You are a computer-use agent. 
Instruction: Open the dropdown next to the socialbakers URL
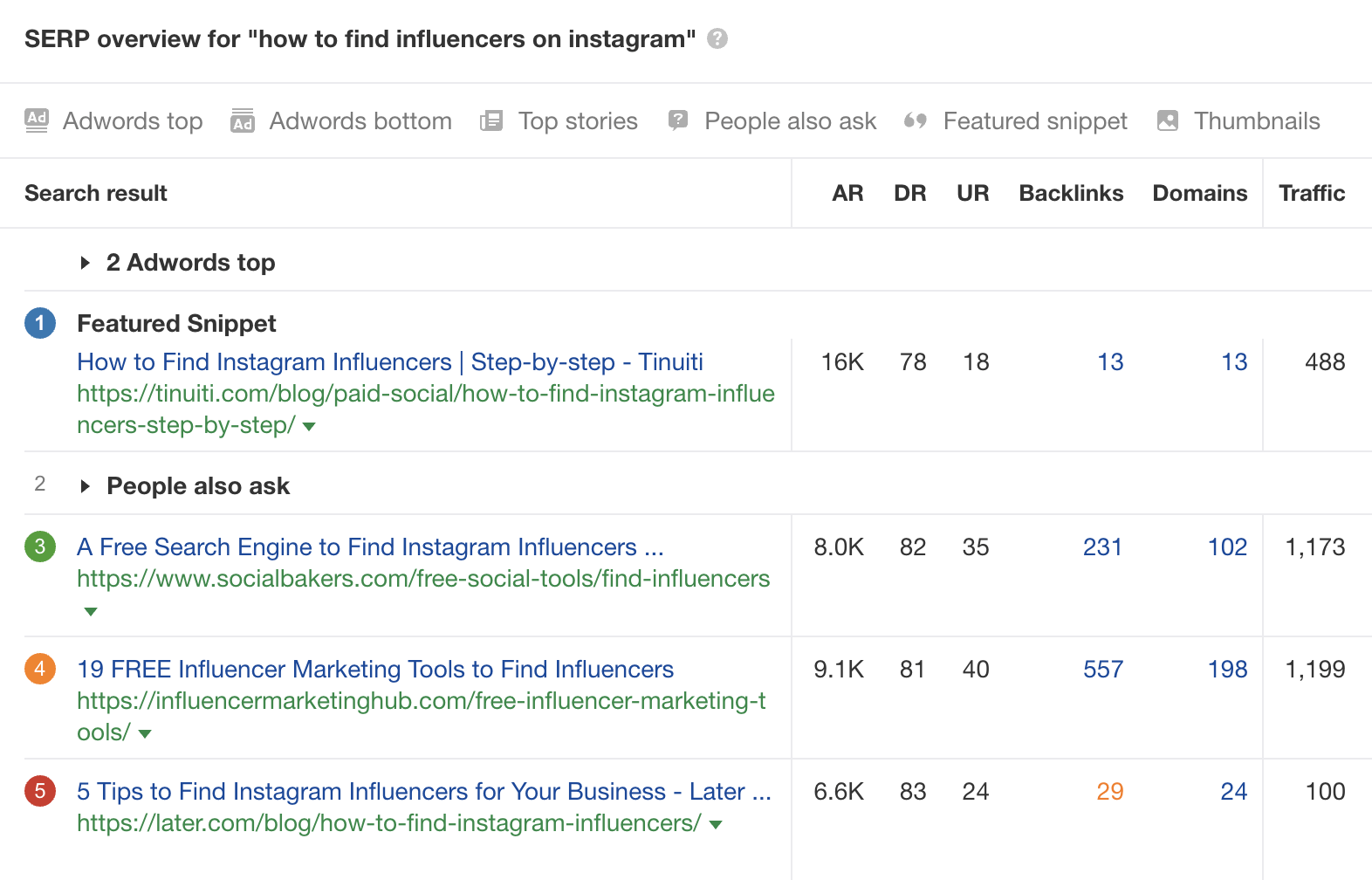pos(90,611)
